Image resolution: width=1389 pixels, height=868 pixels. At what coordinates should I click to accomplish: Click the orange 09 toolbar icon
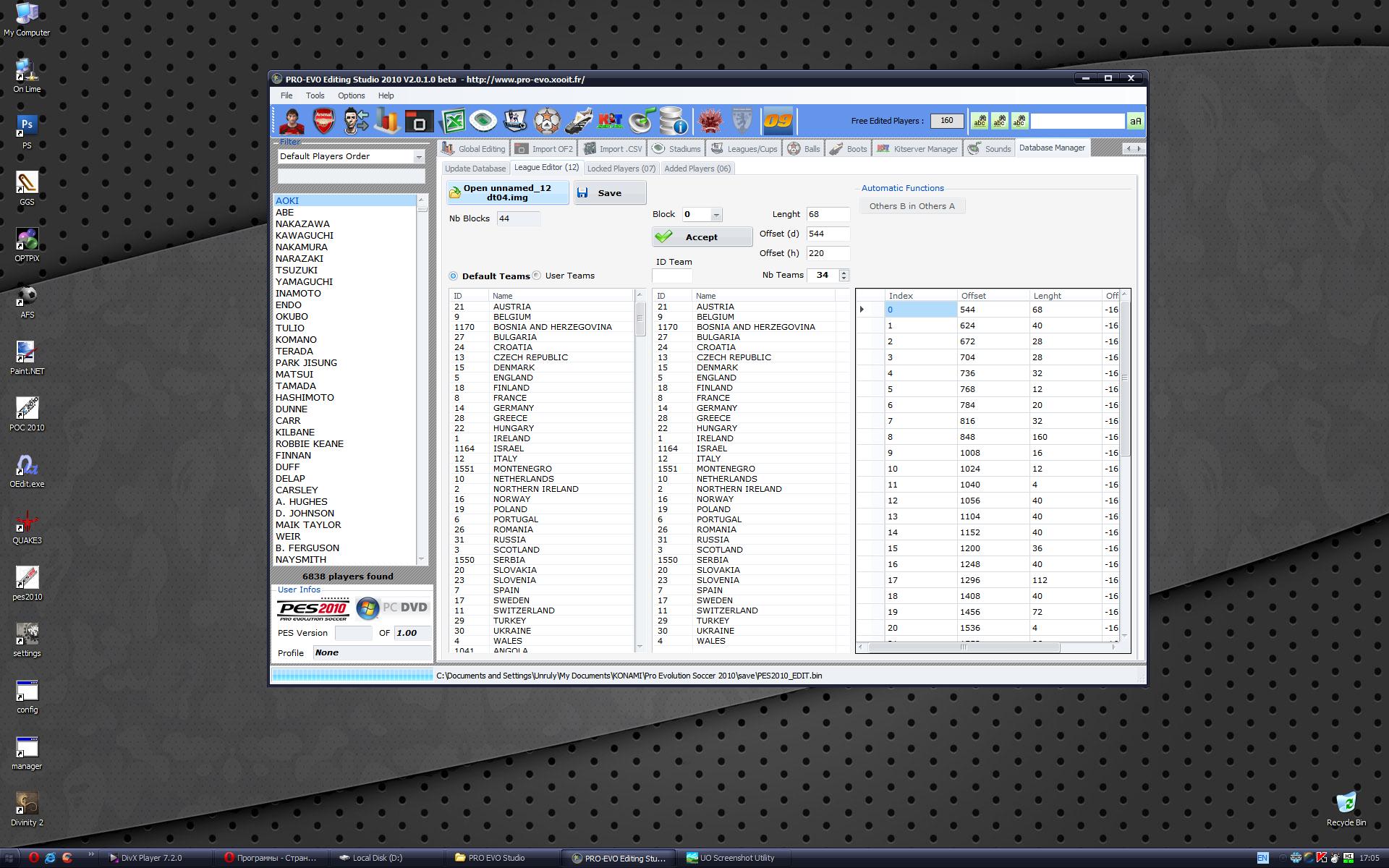point(778,121)
